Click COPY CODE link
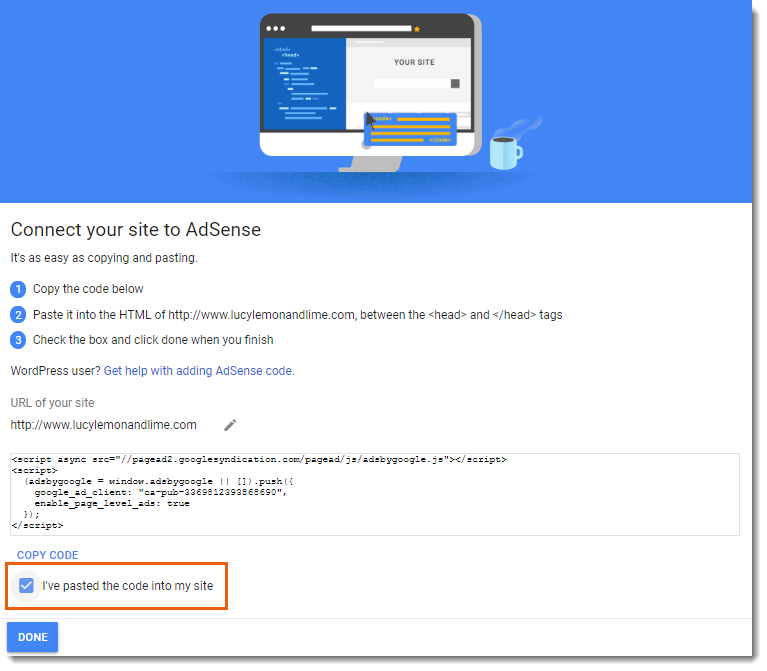The height and width of the screenshot is (671, 767). [x=47, y=555]
